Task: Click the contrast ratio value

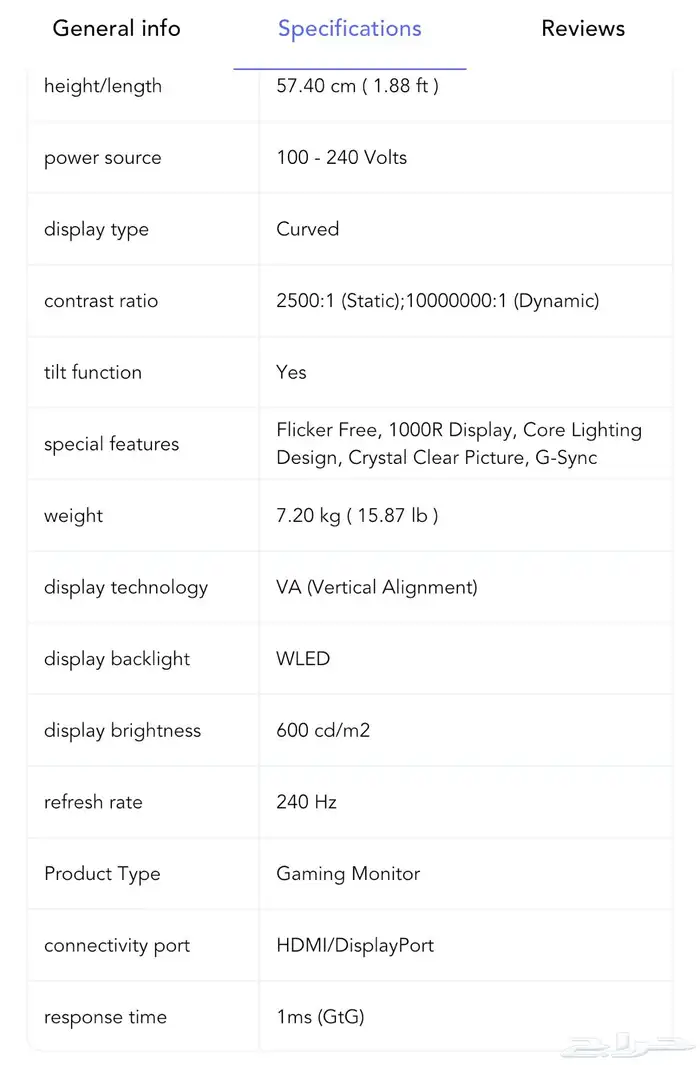Action: click(x=438, y=301)
